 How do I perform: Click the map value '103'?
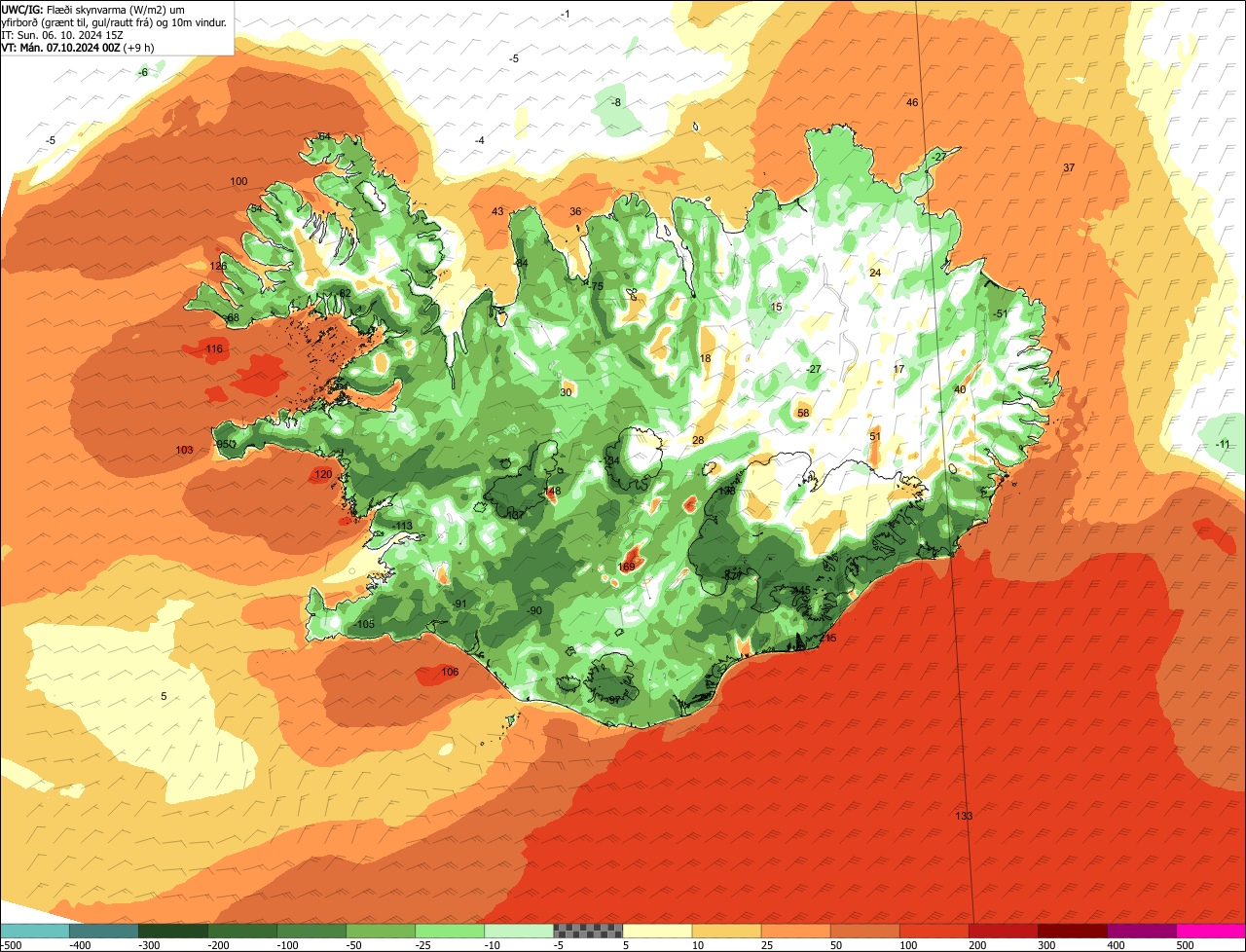184,451
